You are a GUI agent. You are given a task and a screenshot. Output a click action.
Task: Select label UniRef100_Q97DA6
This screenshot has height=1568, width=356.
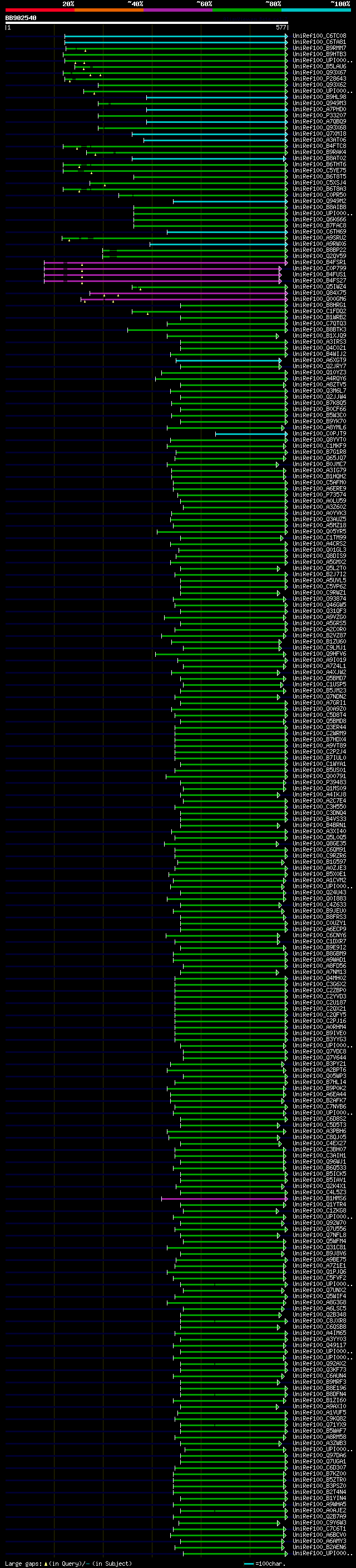pos(319,1456)
